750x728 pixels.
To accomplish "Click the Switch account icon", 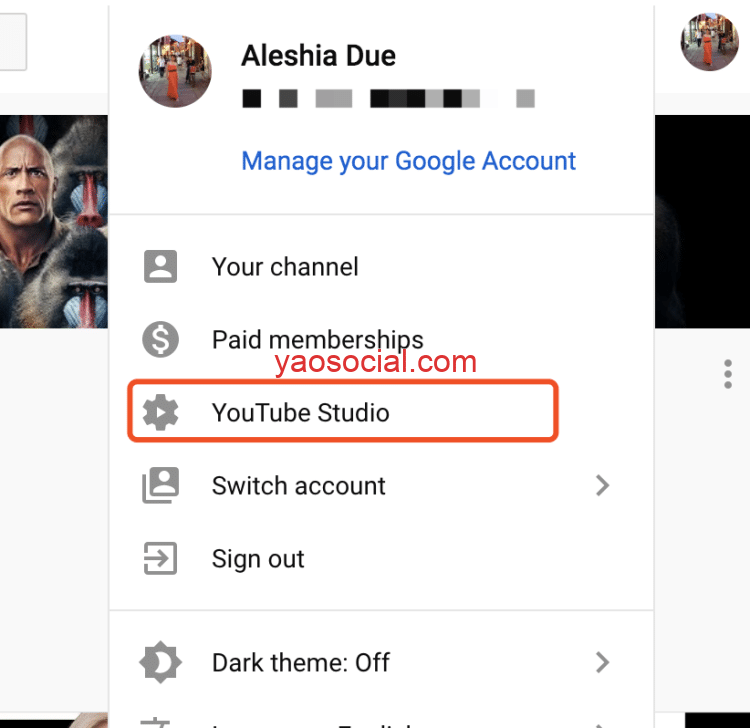I will [x=160, y=485].
